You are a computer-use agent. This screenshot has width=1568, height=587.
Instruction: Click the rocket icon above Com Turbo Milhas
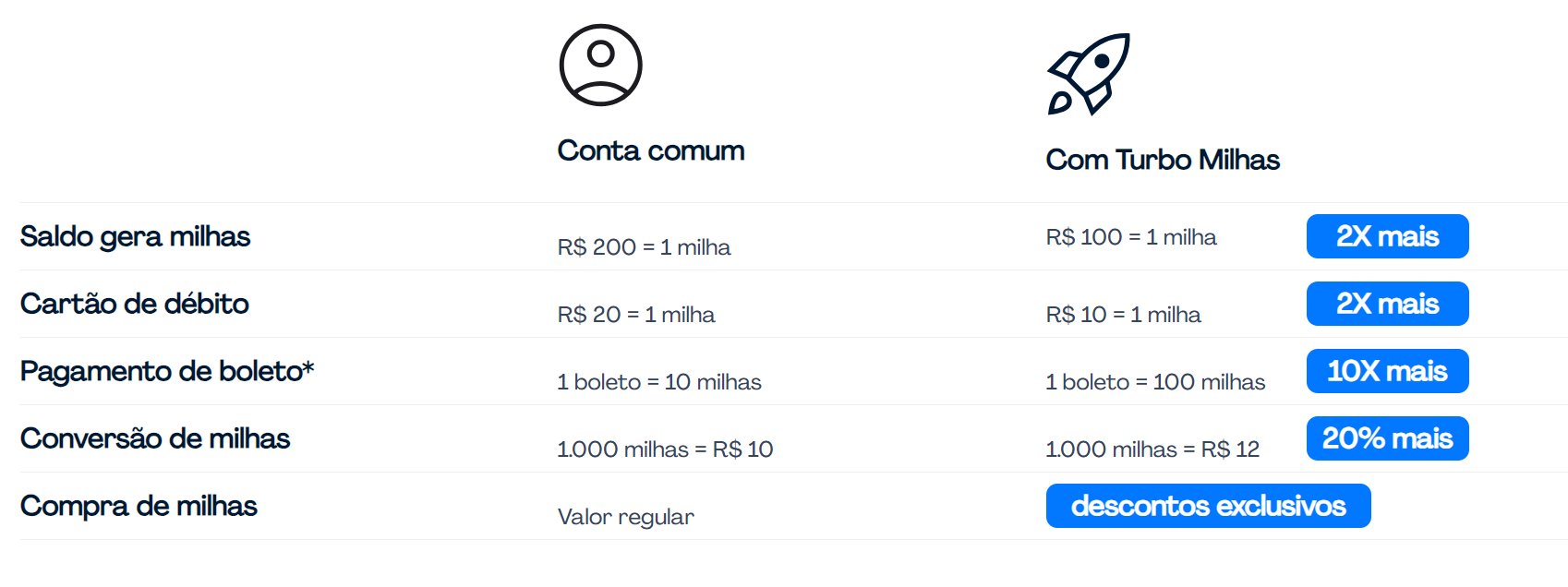(x=1089, y=74)
